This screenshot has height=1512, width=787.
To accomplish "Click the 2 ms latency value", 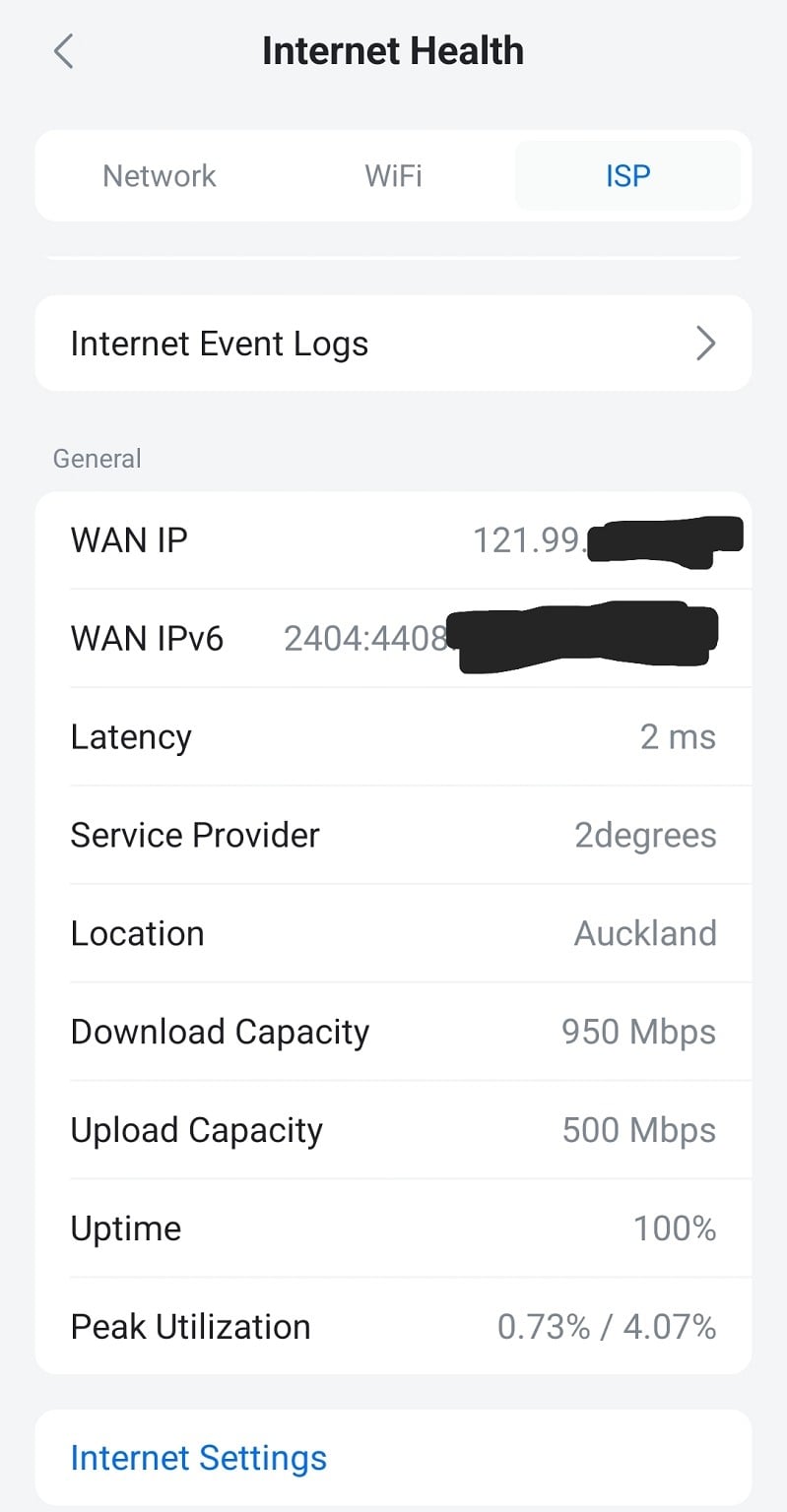I will pyautogui.click(x=678, y=737).
